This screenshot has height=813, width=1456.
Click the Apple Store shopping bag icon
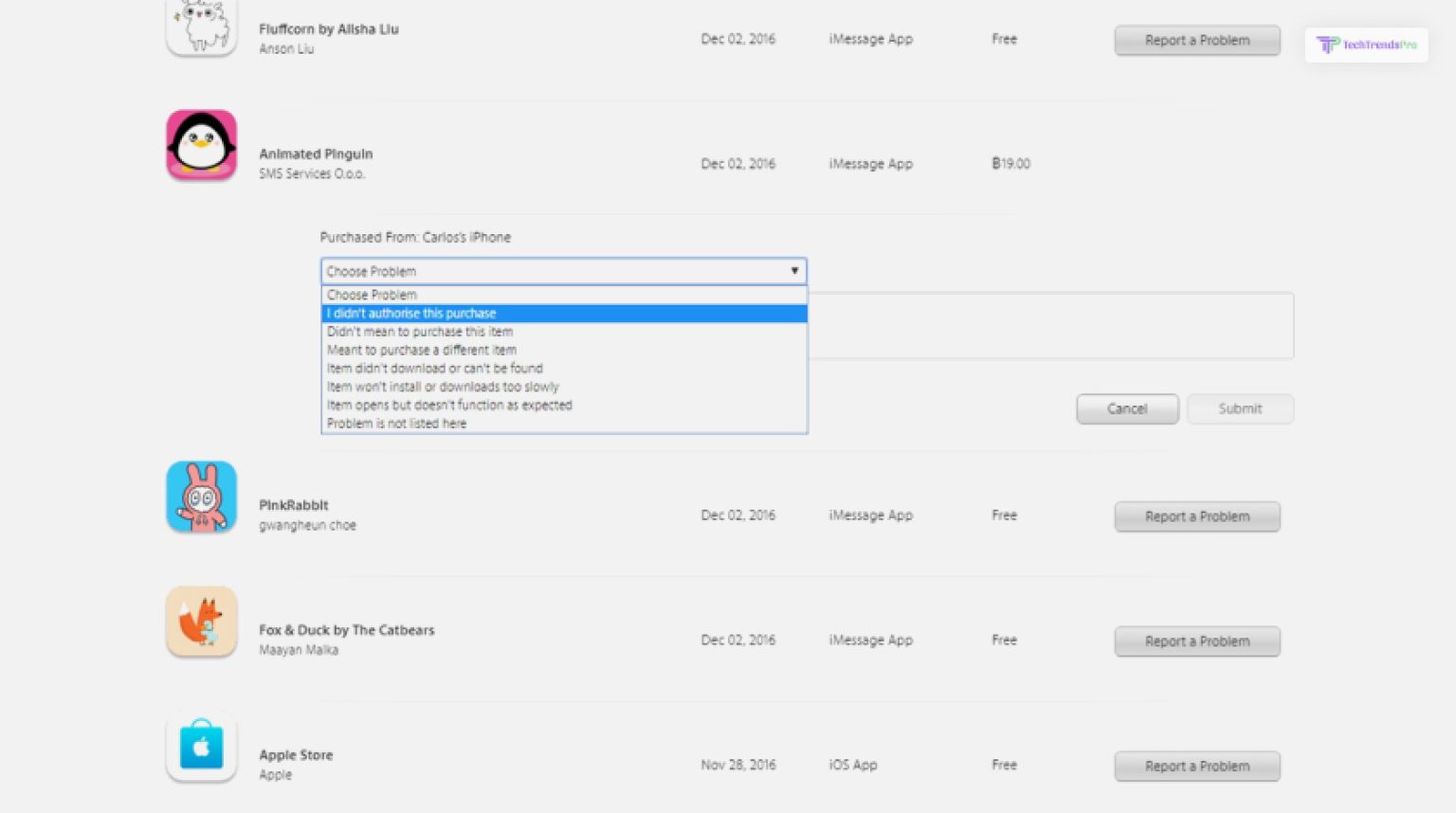201,748
